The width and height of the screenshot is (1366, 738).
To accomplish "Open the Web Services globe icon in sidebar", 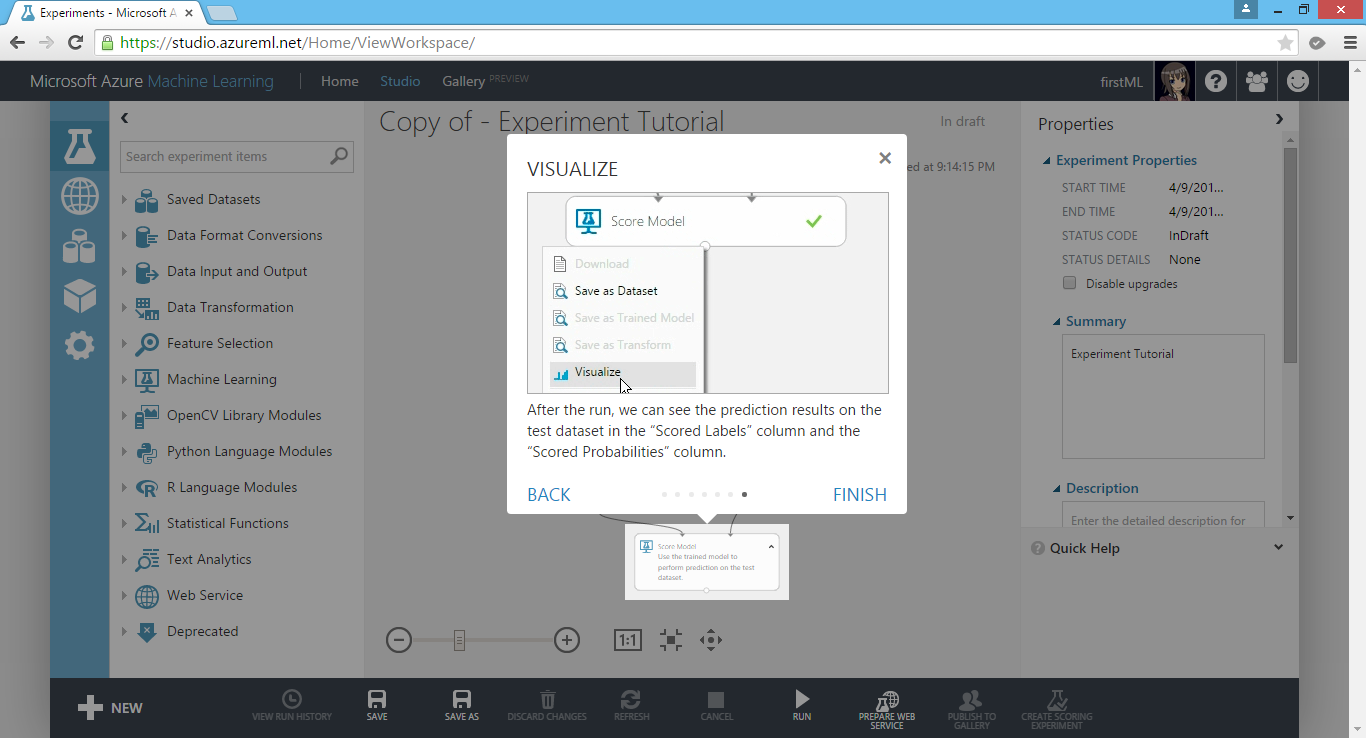I will [80, 196].
